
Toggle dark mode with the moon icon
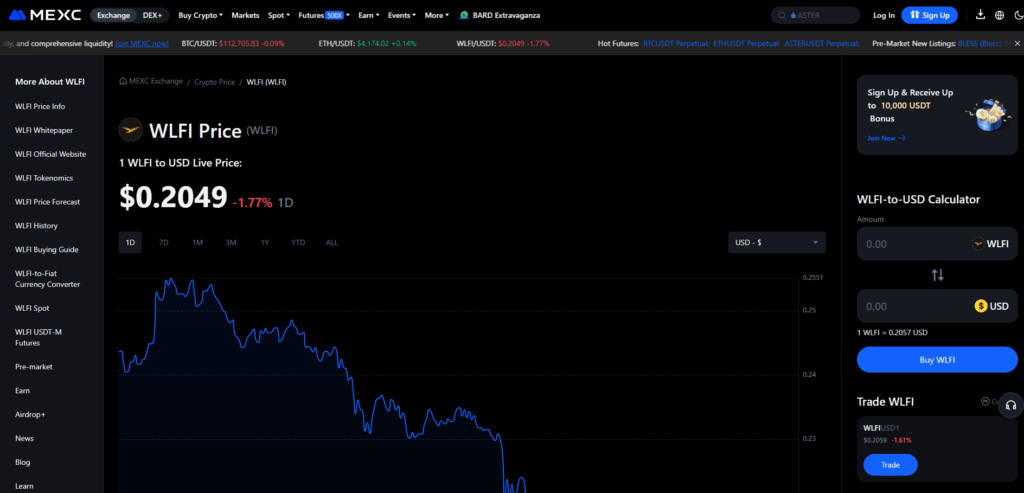pyautogui.click(x=1017, y=15)
